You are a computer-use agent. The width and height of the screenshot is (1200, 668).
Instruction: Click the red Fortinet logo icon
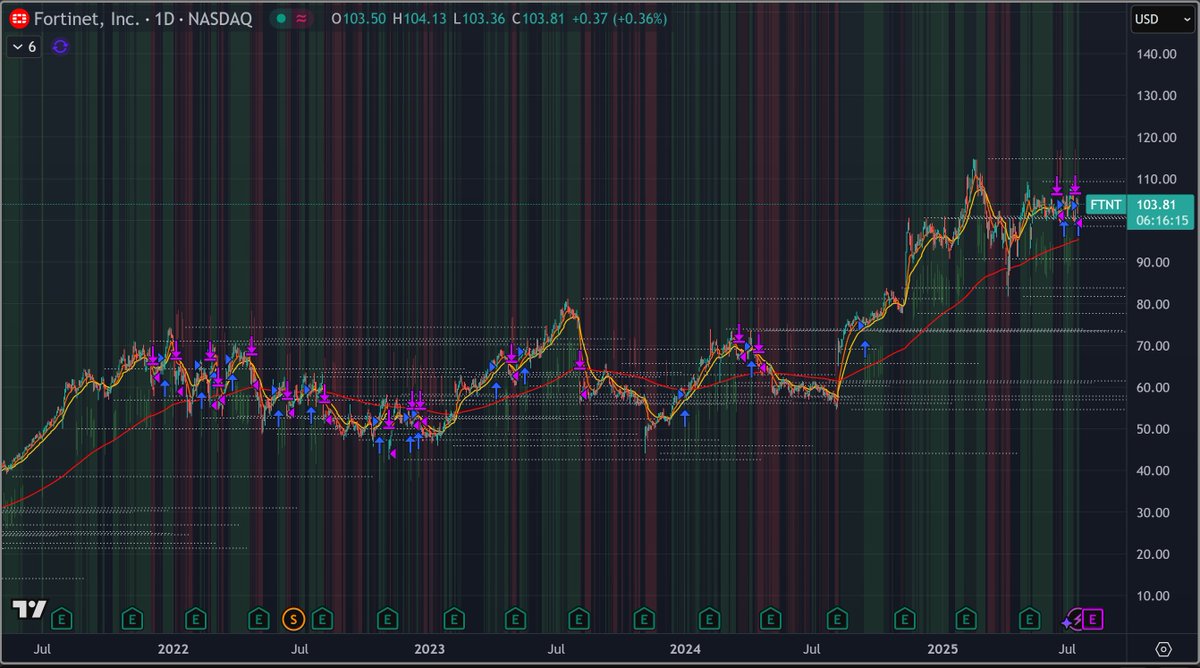click(19, 18)
